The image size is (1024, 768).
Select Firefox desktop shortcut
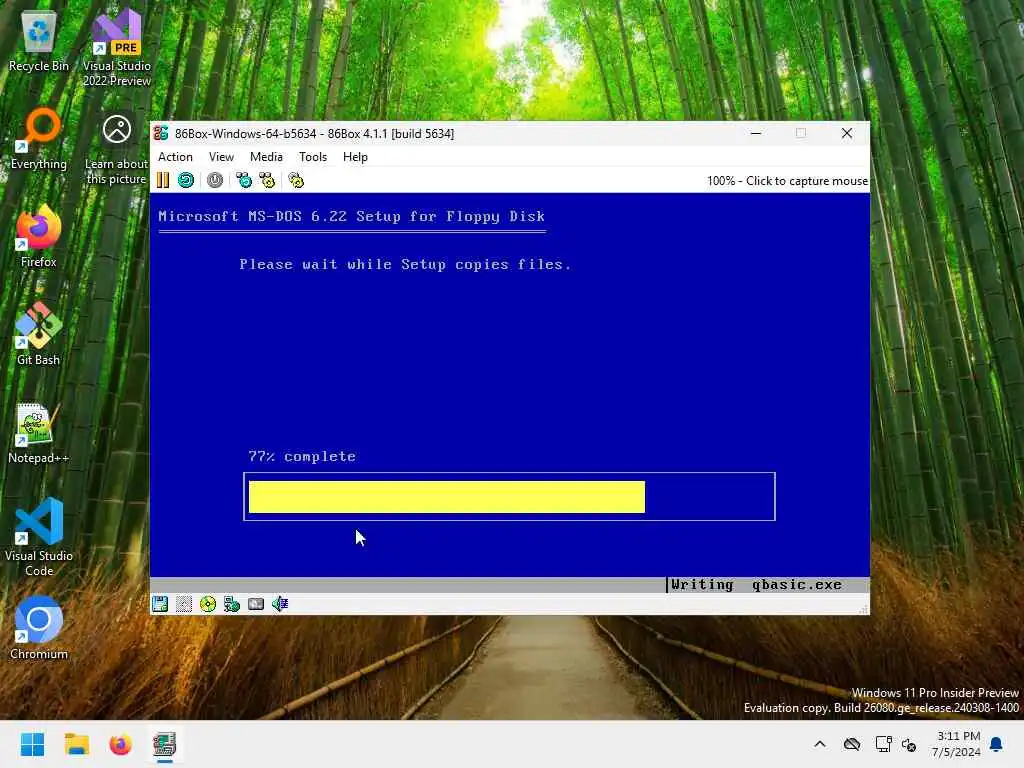click(x=39, y=237)
